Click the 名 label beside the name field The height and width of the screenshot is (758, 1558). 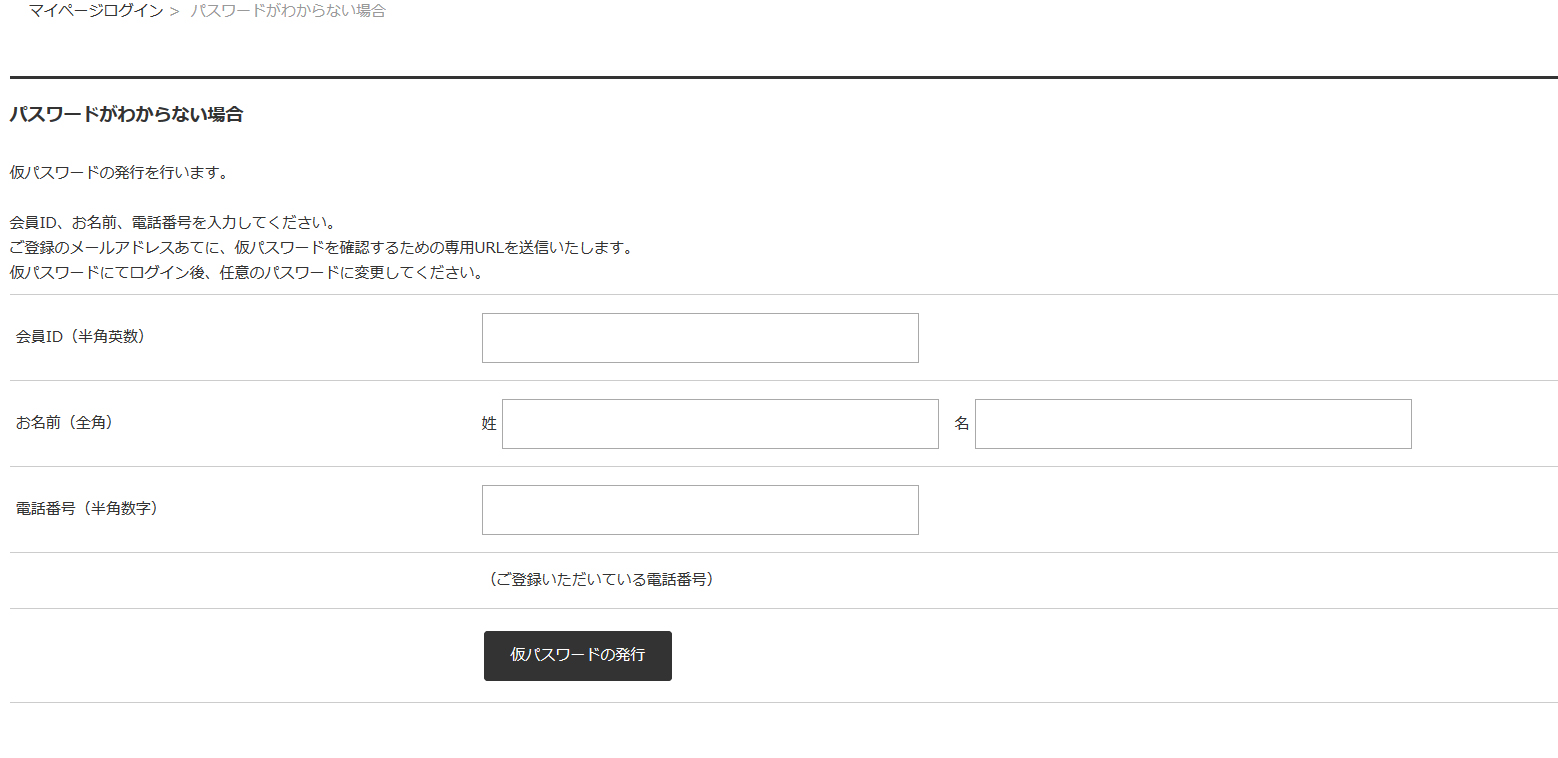pos(962,424)
